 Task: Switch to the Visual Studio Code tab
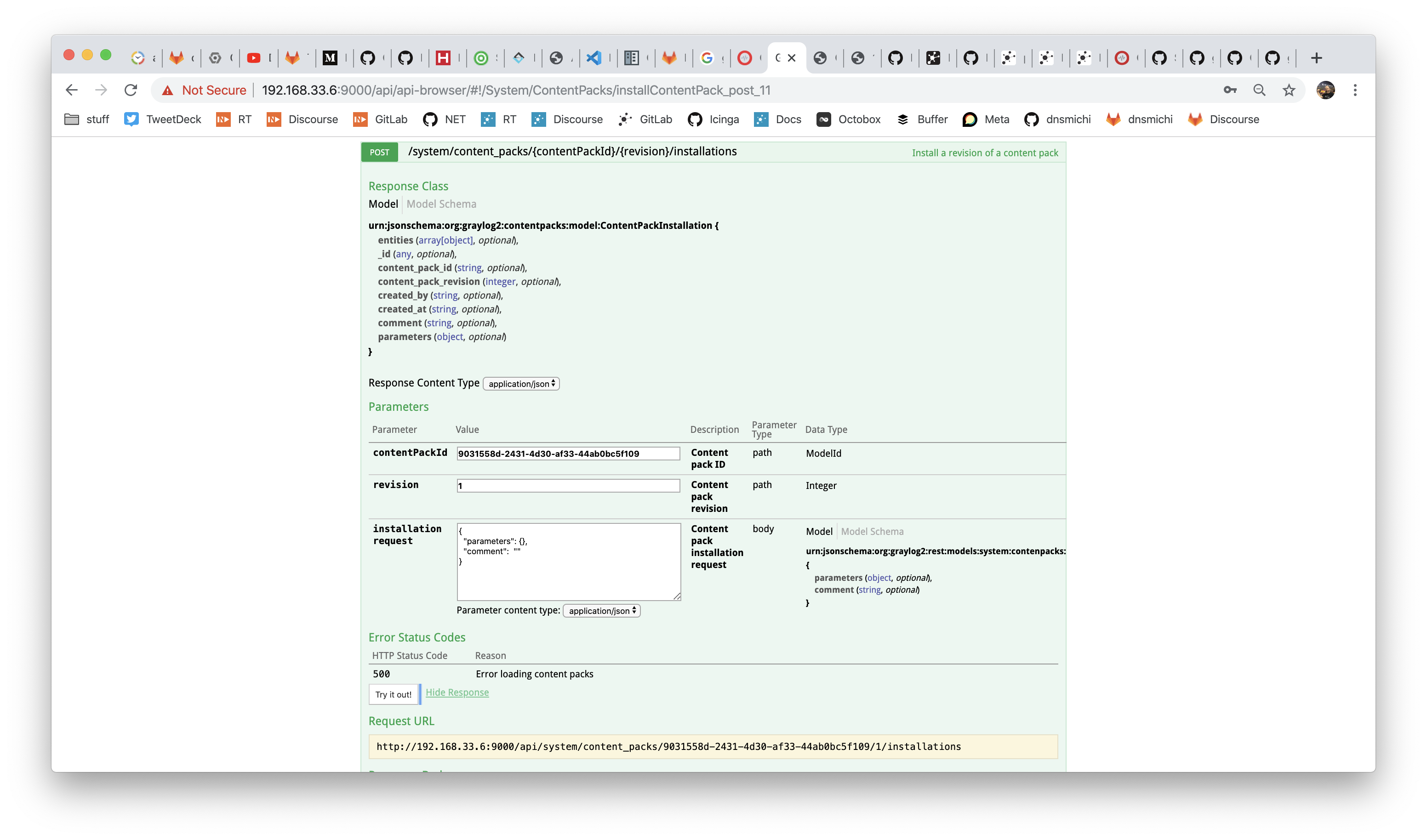594,58
